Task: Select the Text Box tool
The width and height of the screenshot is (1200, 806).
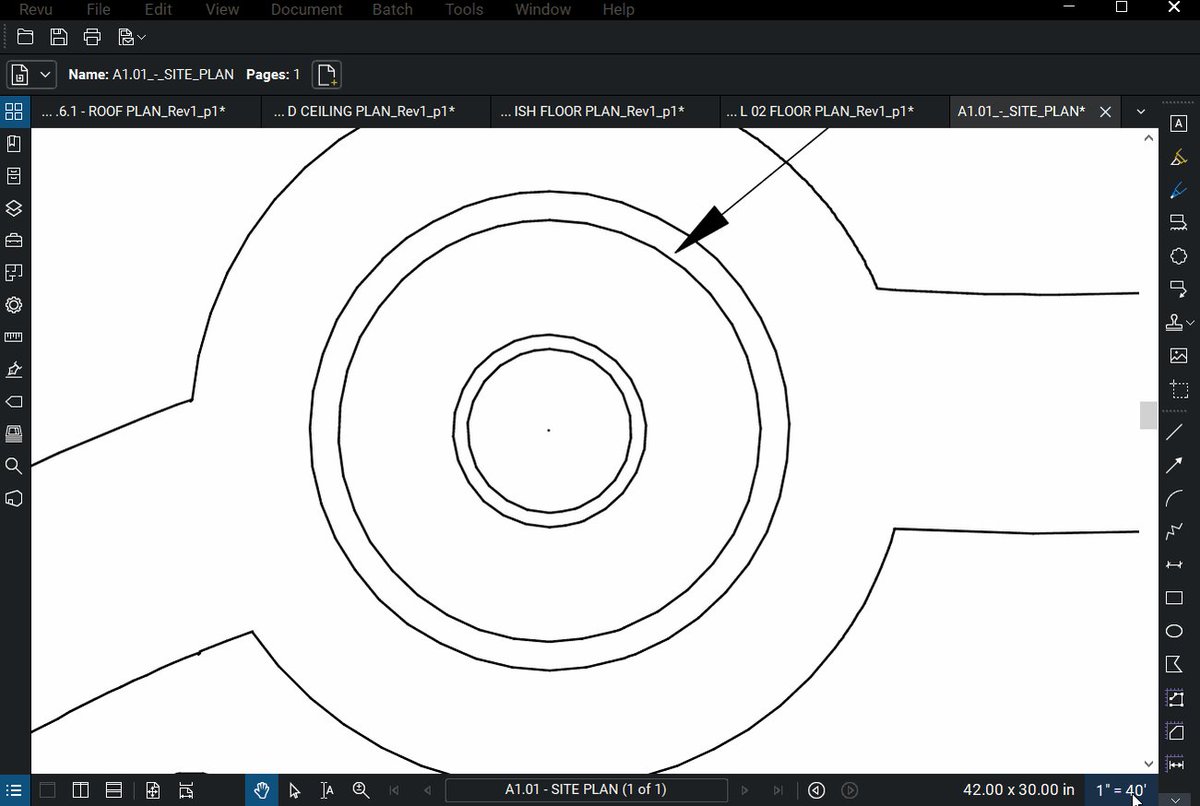Action: [x=1178, y=123]
